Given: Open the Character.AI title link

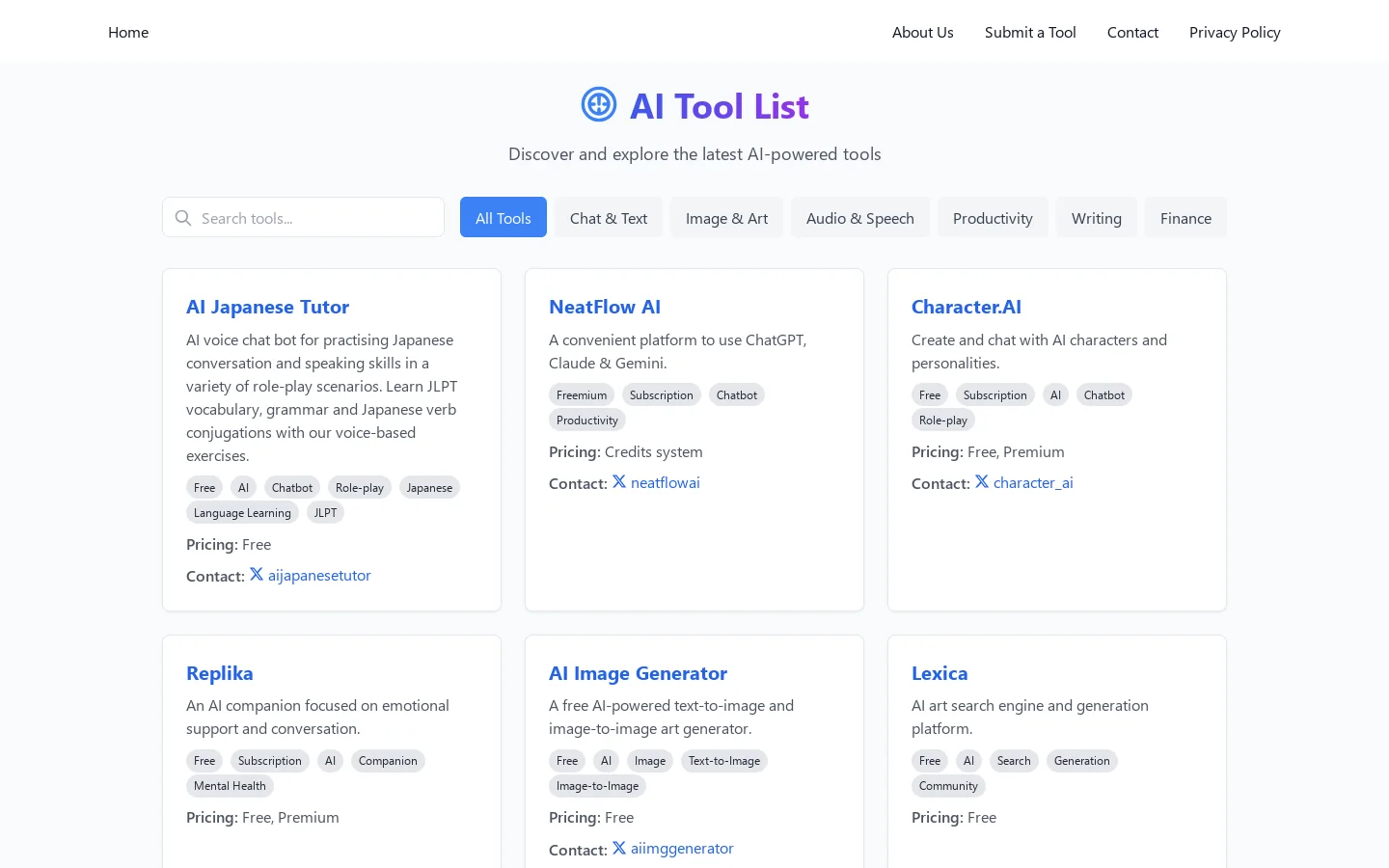Looking at the screenshot, I should pos(967,307).
